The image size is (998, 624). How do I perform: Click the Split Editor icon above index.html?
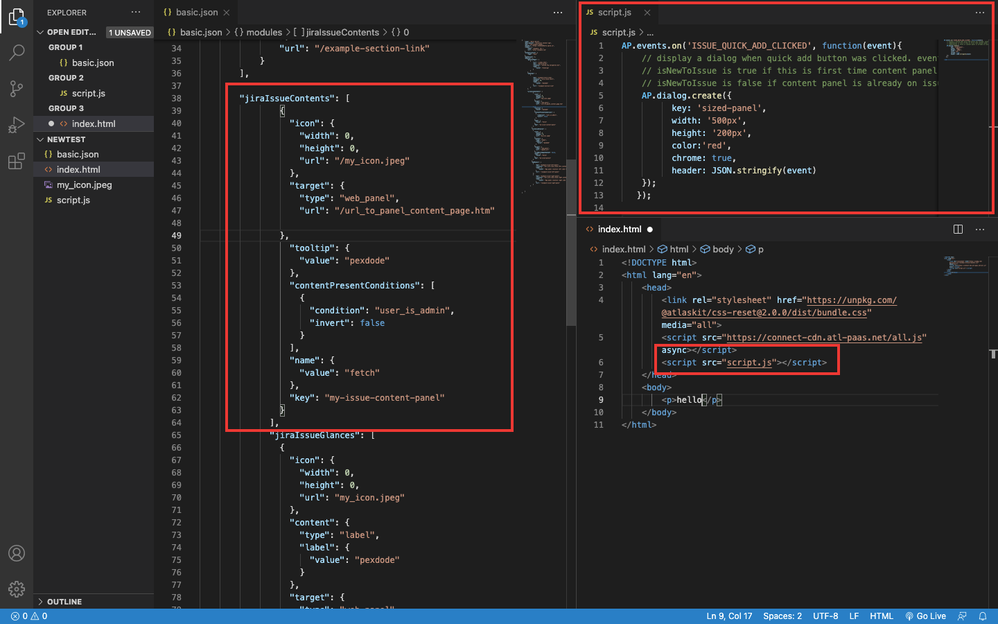pyautogui.click(x=958, y=229)
